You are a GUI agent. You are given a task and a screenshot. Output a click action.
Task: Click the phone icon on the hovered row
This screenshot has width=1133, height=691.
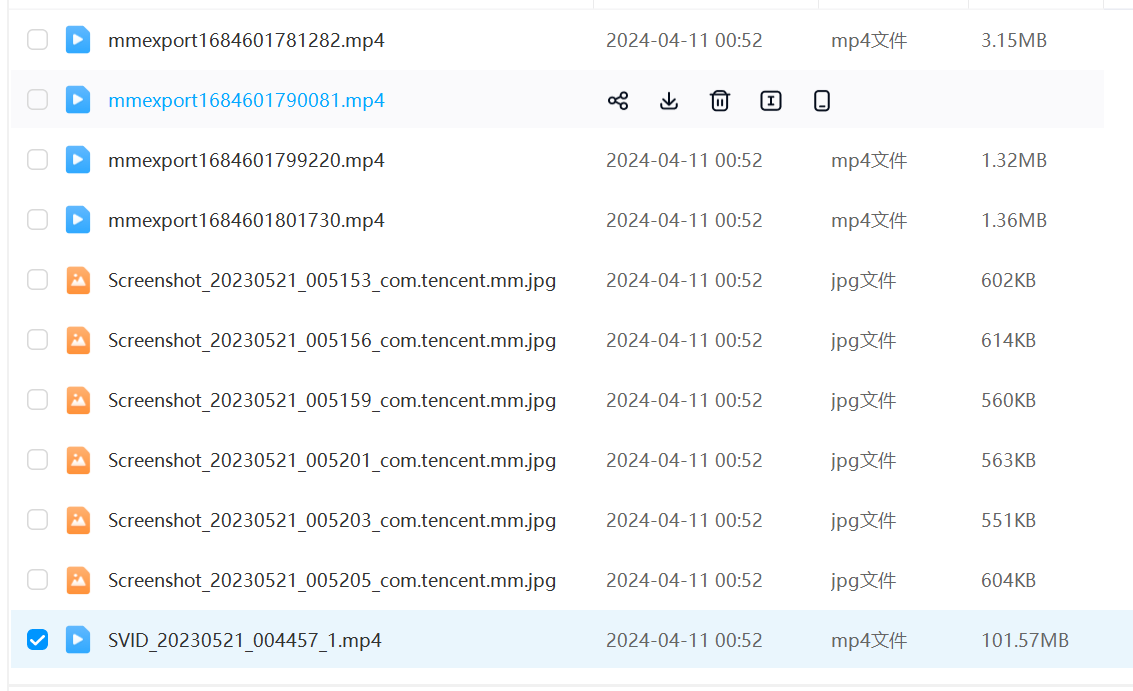(x=822, y=100)
